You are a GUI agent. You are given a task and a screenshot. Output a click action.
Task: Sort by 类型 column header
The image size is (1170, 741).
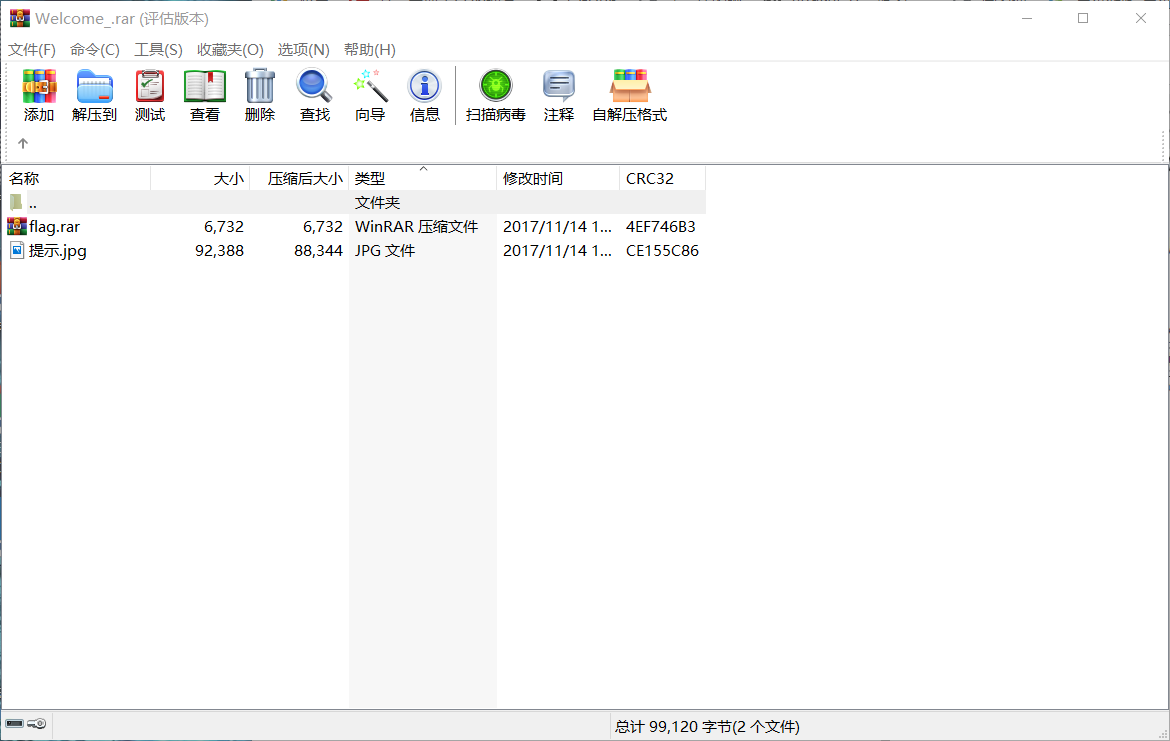pos(422,178)
